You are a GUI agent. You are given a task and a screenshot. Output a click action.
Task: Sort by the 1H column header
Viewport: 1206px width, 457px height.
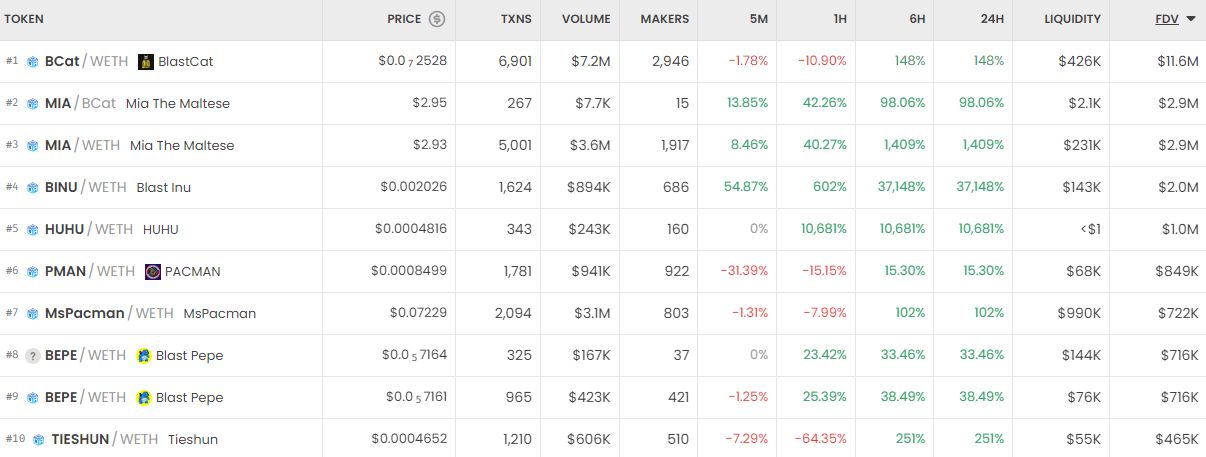click(x=838, y=19)
